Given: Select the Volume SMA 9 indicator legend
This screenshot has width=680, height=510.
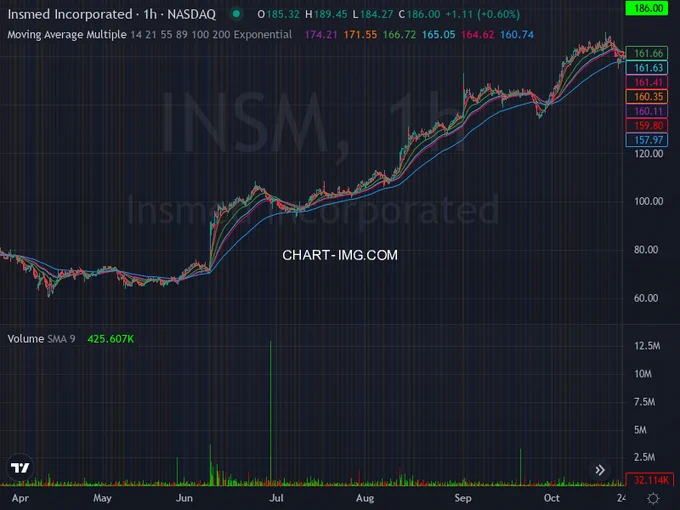Looking at the screenshot, I should tap(40, 339).
